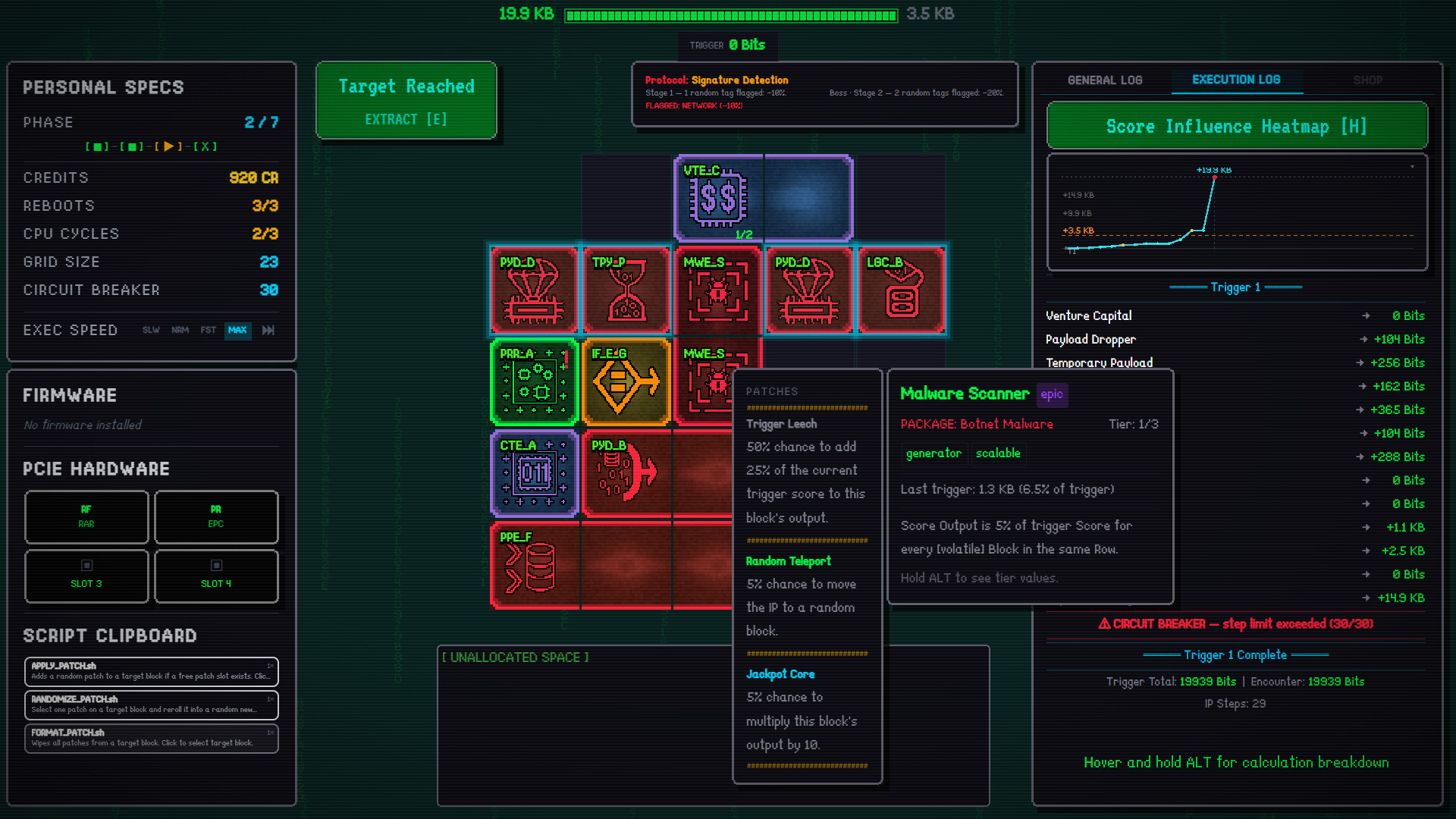
Task: Set exec speed to NRM
Action: coord(180,330)
